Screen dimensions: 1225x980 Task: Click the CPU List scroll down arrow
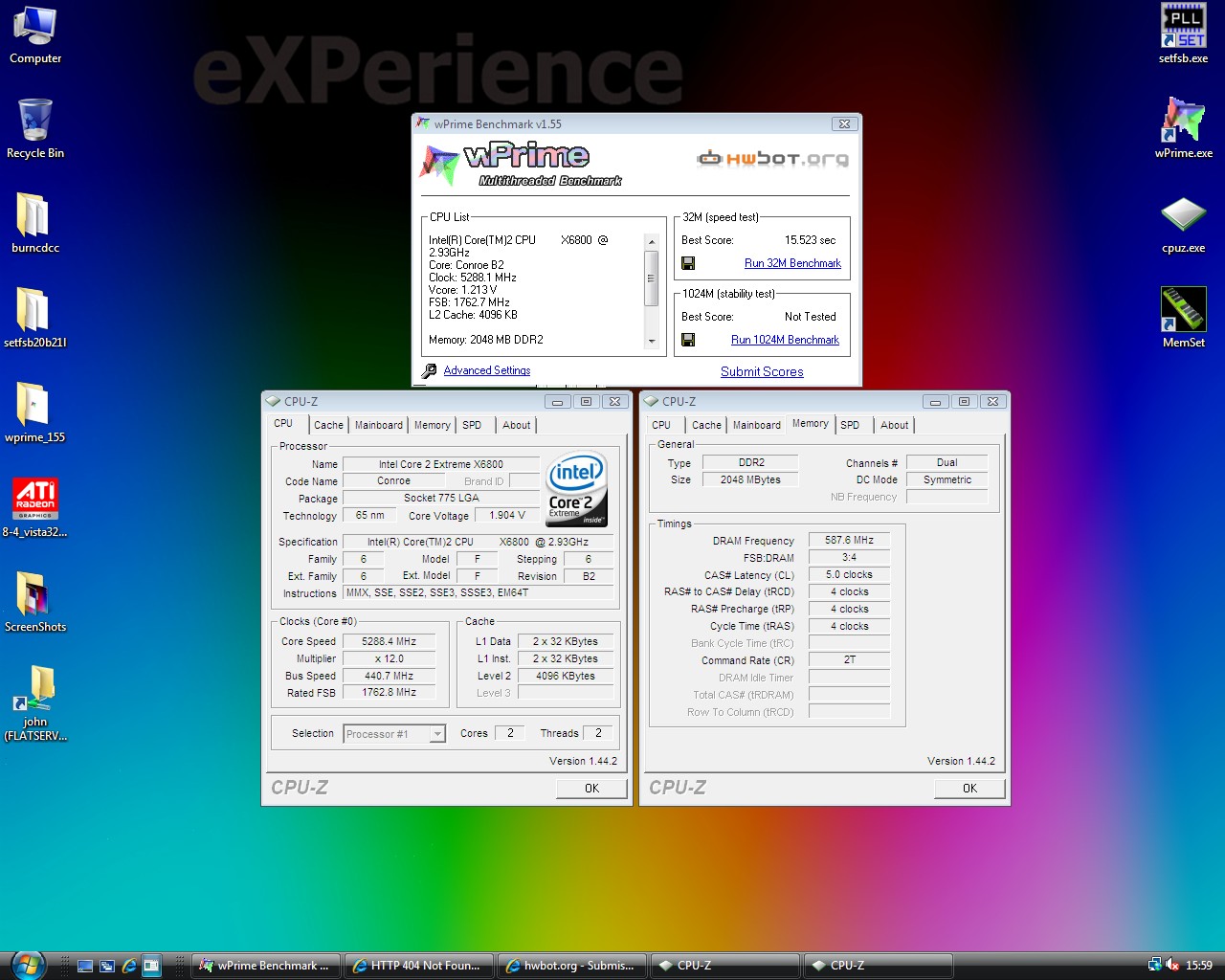click(652, 341)
